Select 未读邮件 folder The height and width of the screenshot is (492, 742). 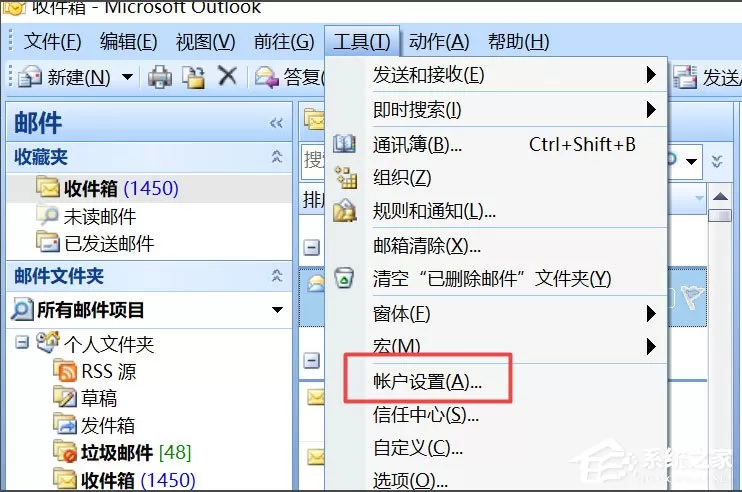click(99, 217)
